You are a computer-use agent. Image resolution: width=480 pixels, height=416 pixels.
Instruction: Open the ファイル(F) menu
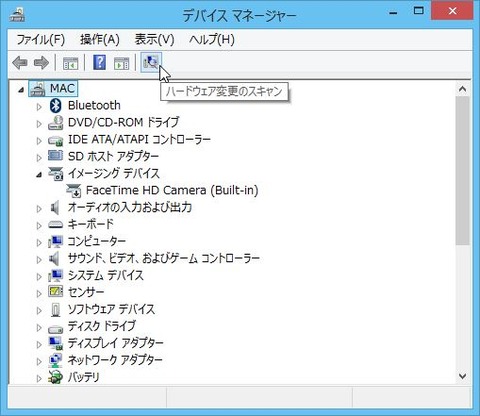click(41, 40)
